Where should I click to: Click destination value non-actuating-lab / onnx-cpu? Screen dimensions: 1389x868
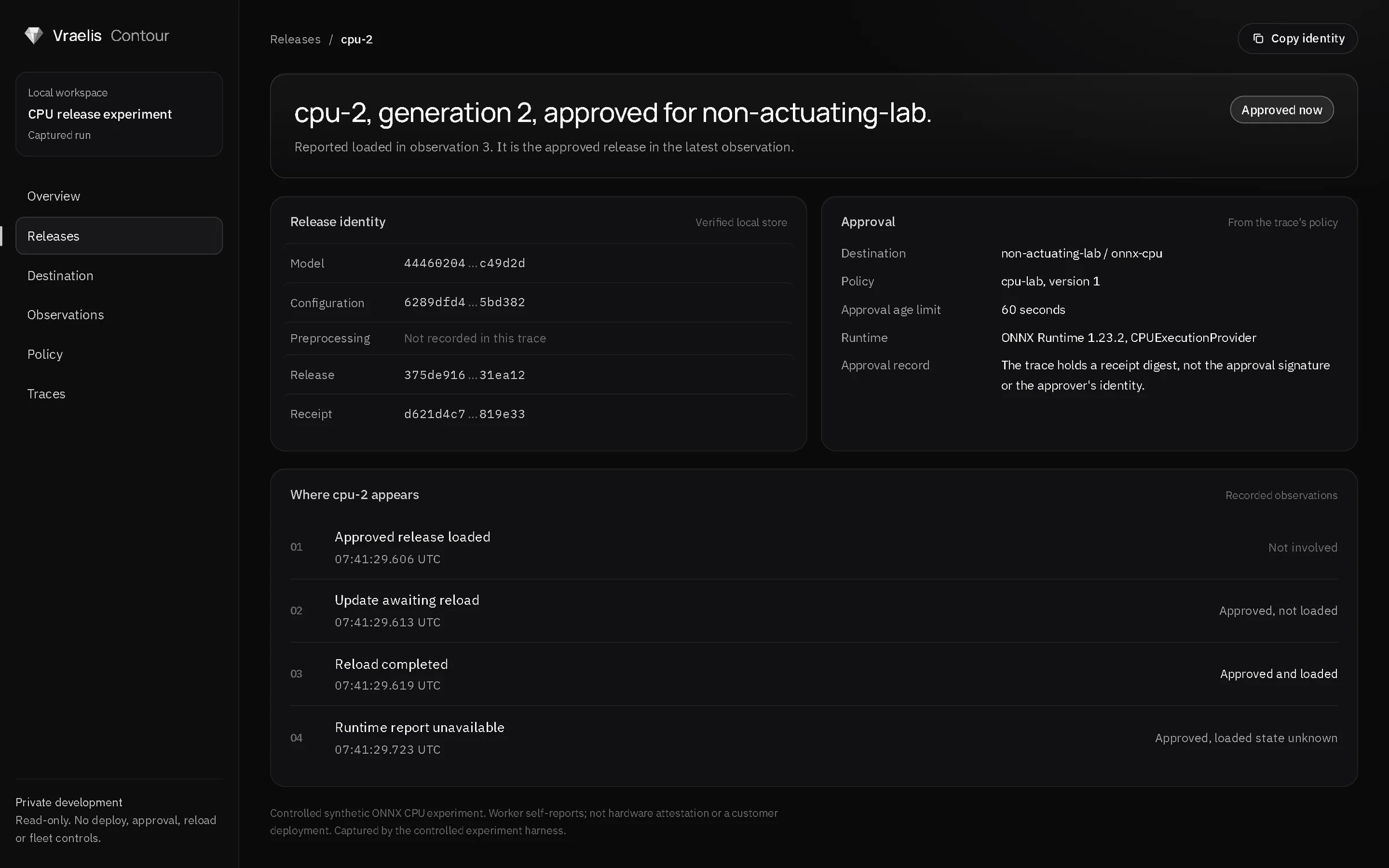pos(1081,253)
